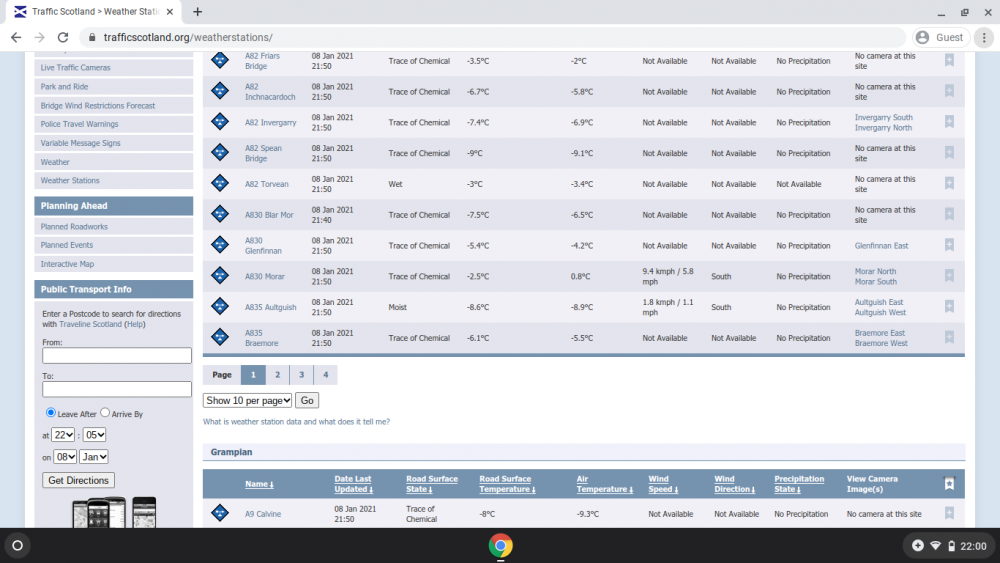Click the station icon beside A835 Braemore
This screenshot has height=563, width=1000.
tap(219, 337)
